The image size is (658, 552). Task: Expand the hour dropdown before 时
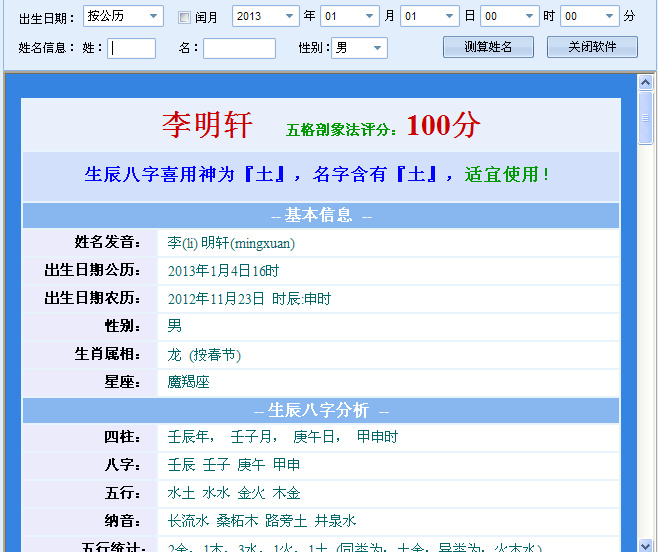pos(509,16)
